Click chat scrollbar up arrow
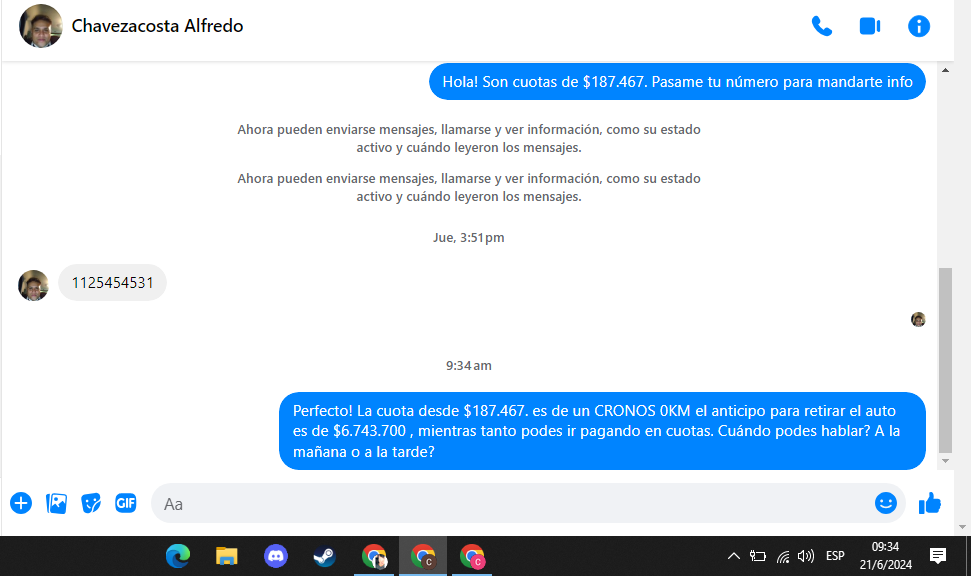The height and width of the screenshot is (576, 971). (x=945, y=70)
